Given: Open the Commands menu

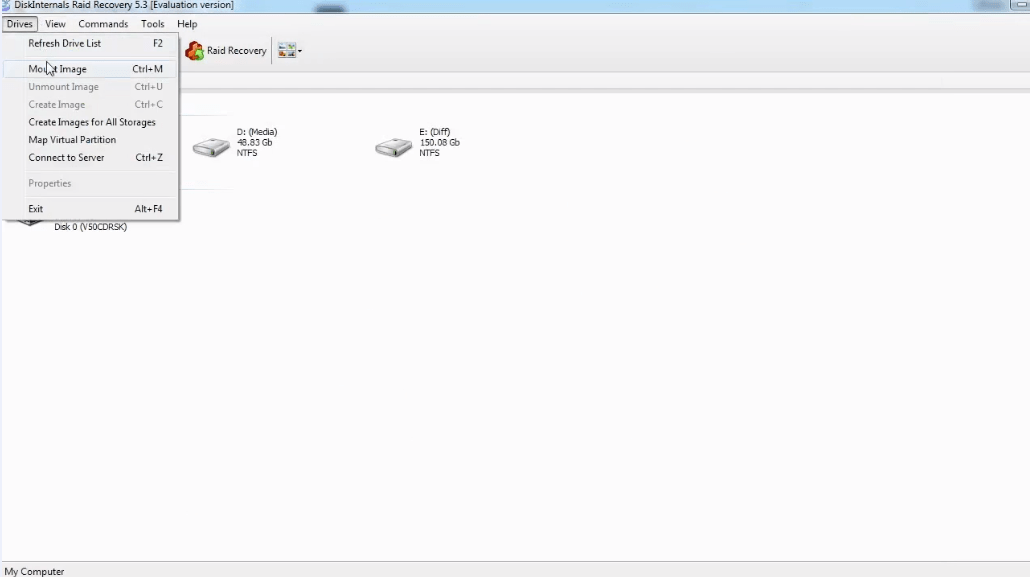Looking at the screenshot, I should (x=103, y=24).
